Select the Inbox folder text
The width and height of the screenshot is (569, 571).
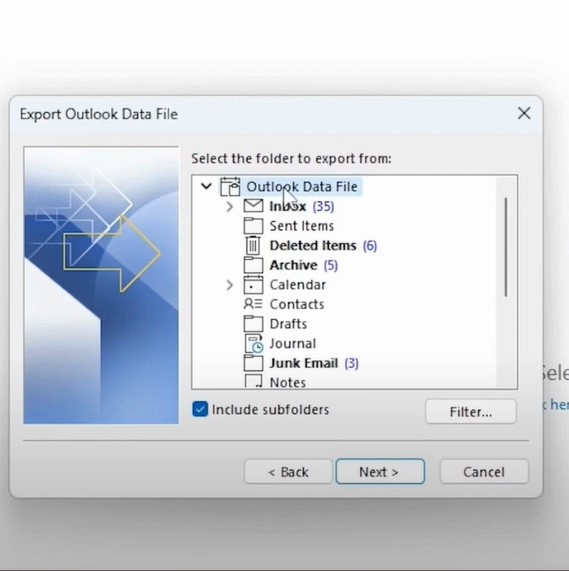pyautogui.click(x=288, y=206)
